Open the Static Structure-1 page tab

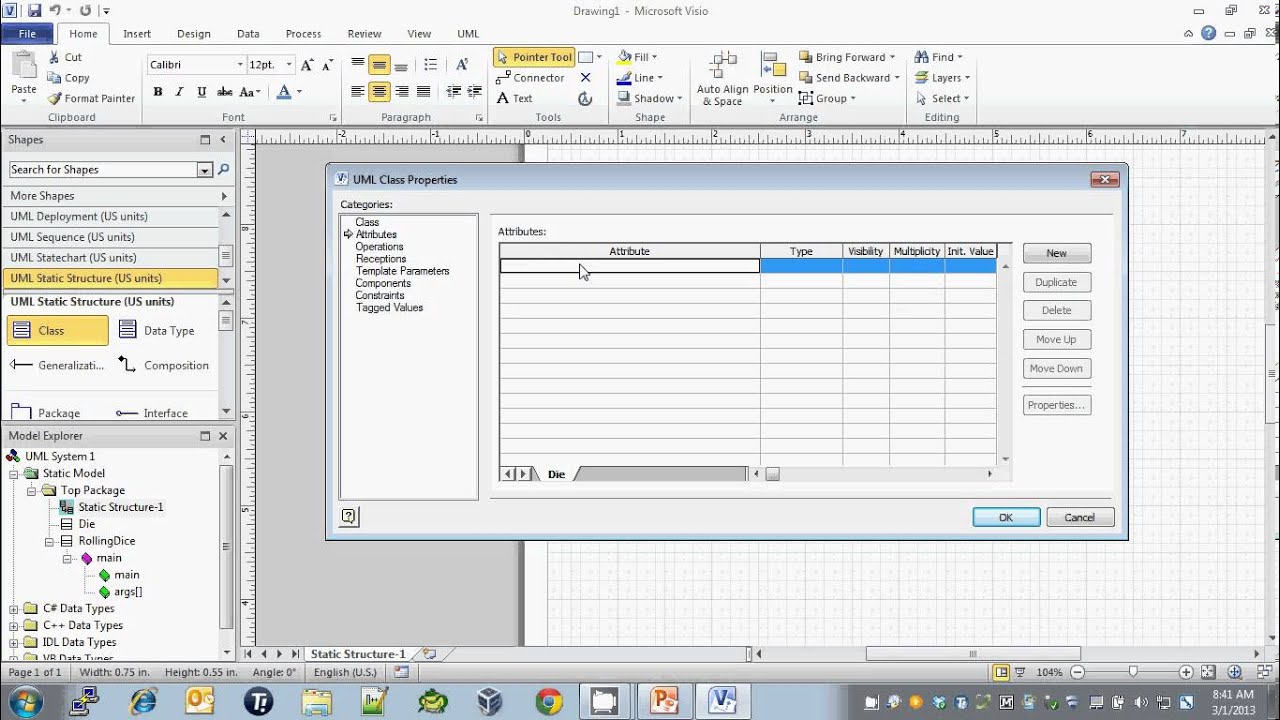point(358,654)
